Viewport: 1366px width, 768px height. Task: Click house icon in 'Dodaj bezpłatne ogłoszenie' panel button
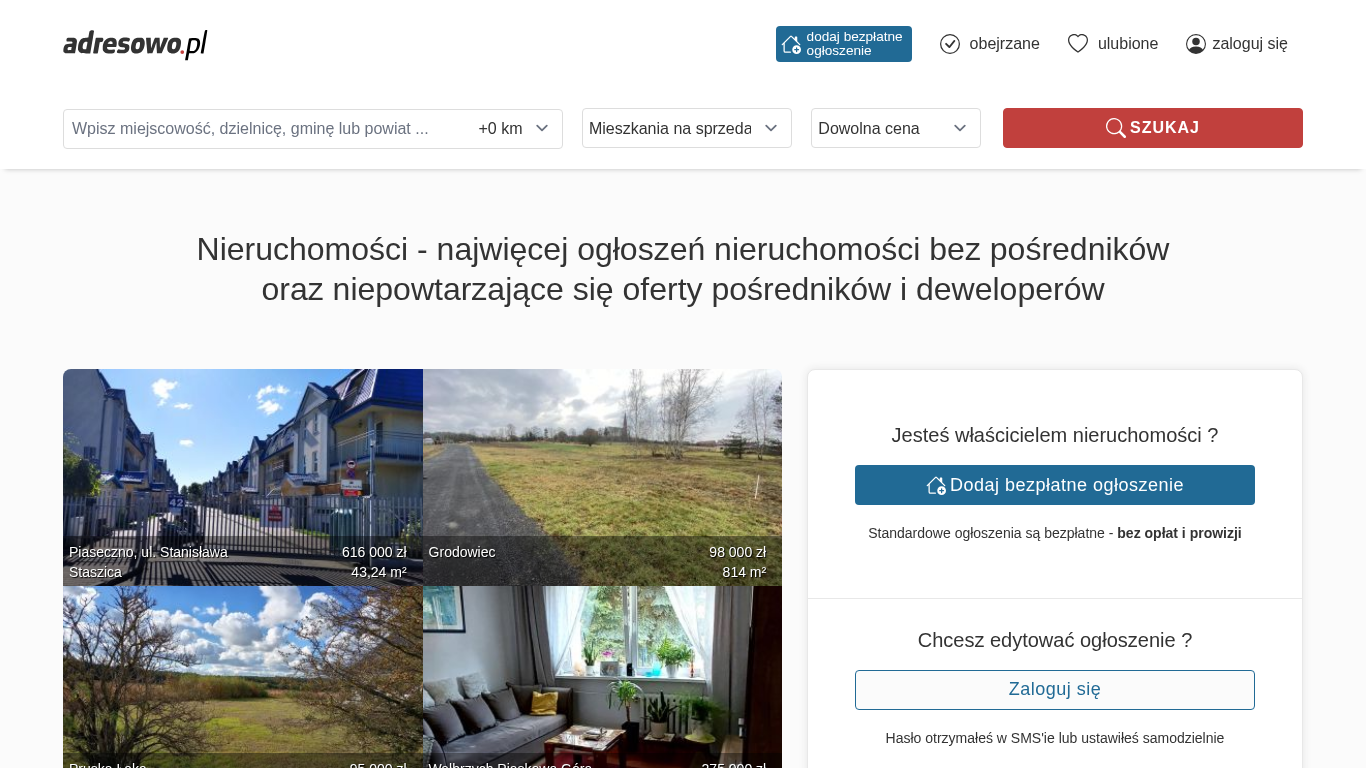coord(936,485)
